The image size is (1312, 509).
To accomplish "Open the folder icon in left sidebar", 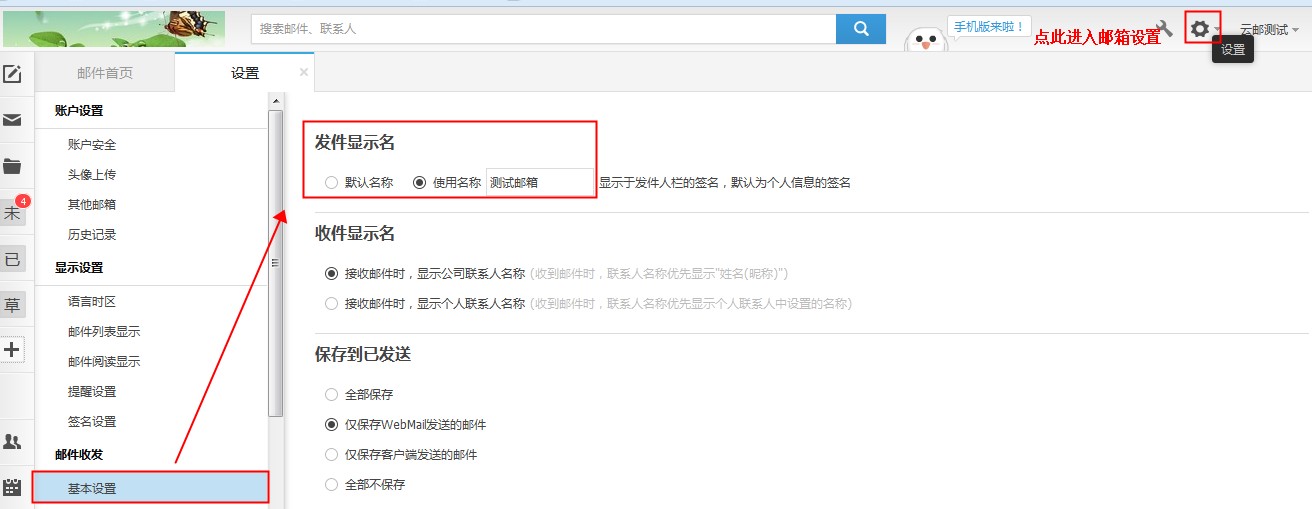I will click(x=13, y=166).
